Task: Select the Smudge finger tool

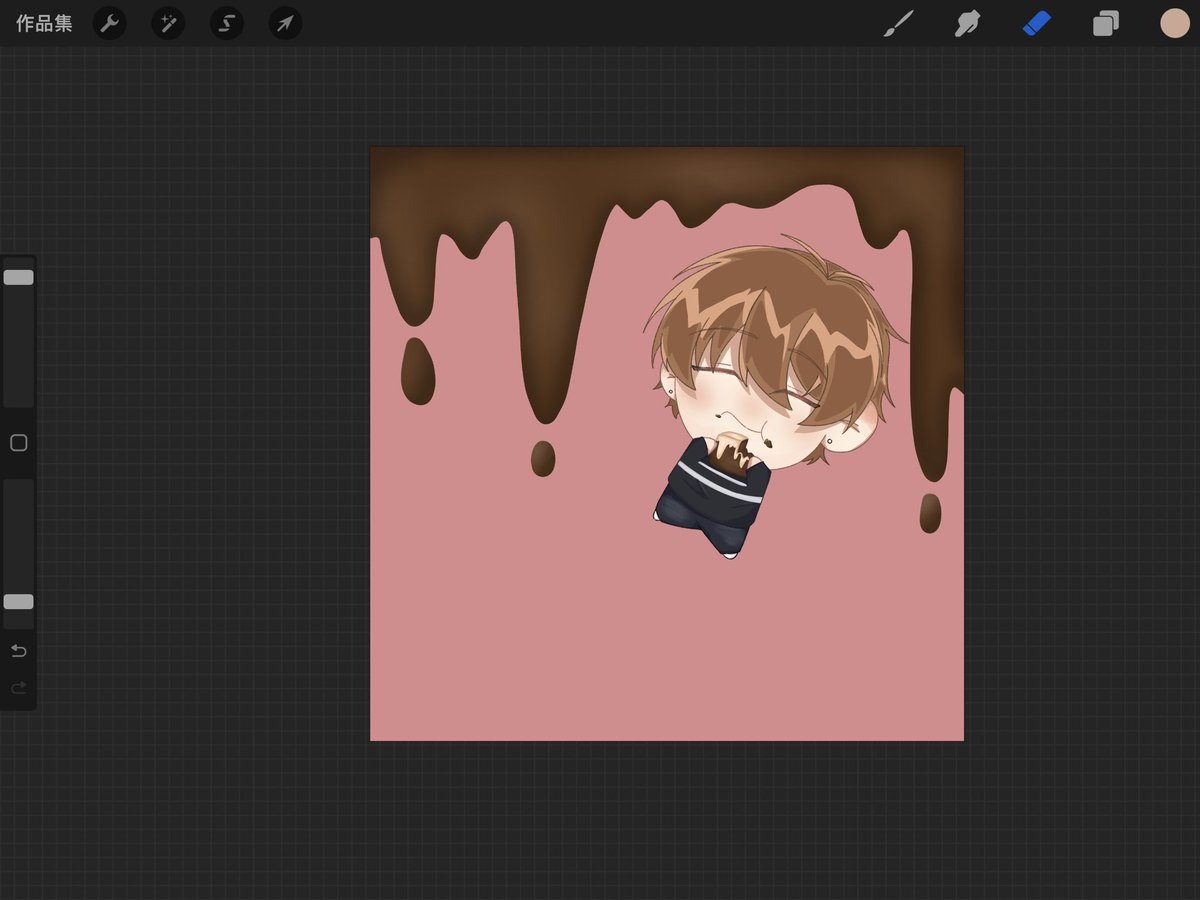Action: coord(967,24)
